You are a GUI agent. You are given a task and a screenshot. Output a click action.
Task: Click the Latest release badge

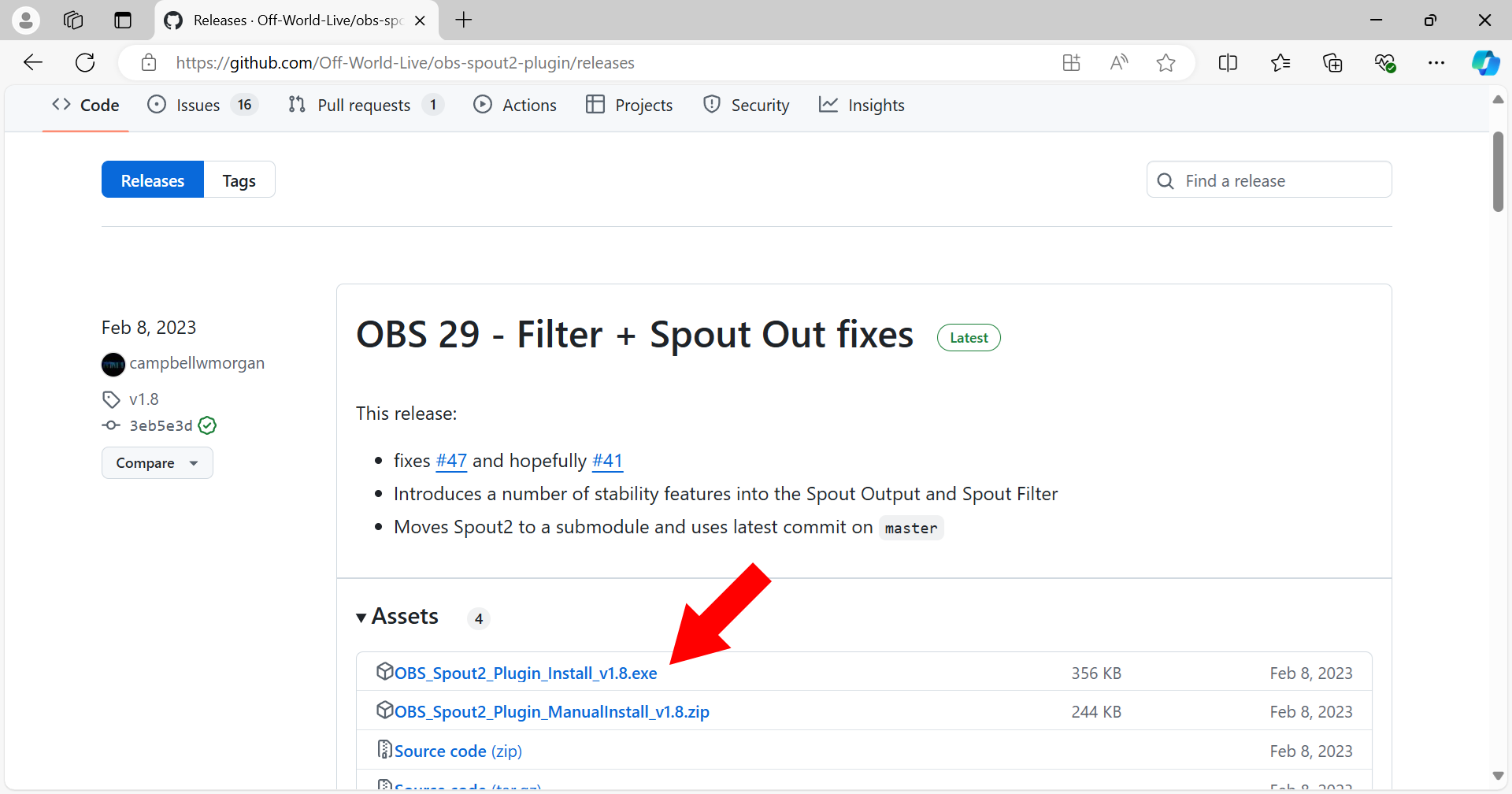pyautogui.click(x=969, y=338)
